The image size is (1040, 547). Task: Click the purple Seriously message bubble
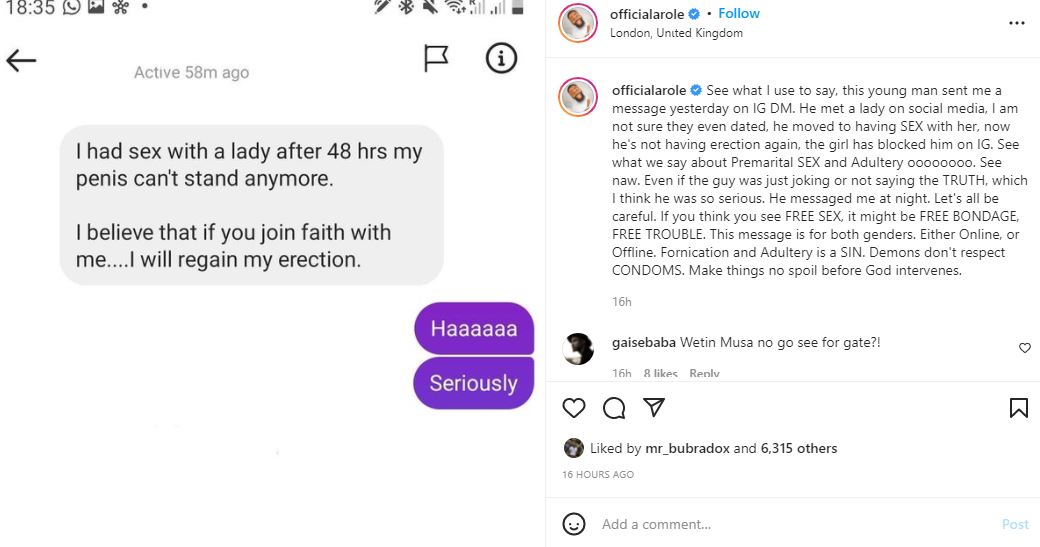[473, 383]
